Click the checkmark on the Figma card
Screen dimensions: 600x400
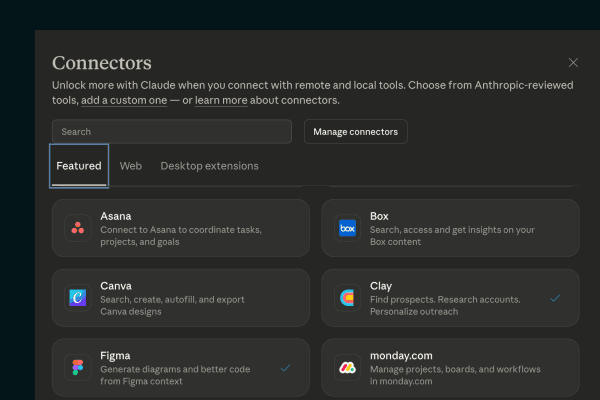pos(285,368)
